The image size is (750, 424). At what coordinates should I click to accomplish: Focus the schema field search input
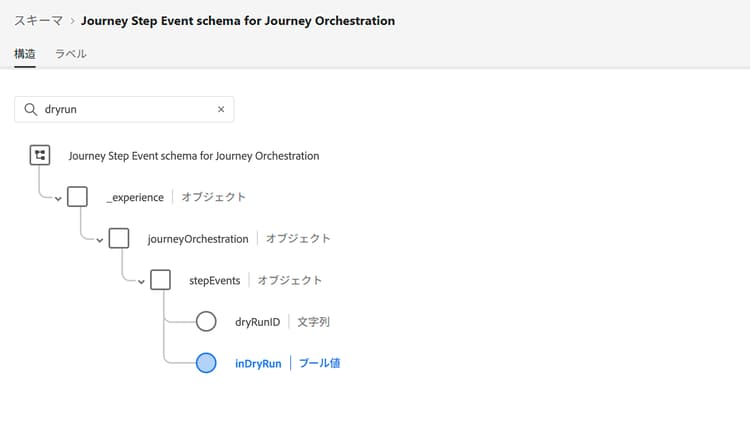125,109
